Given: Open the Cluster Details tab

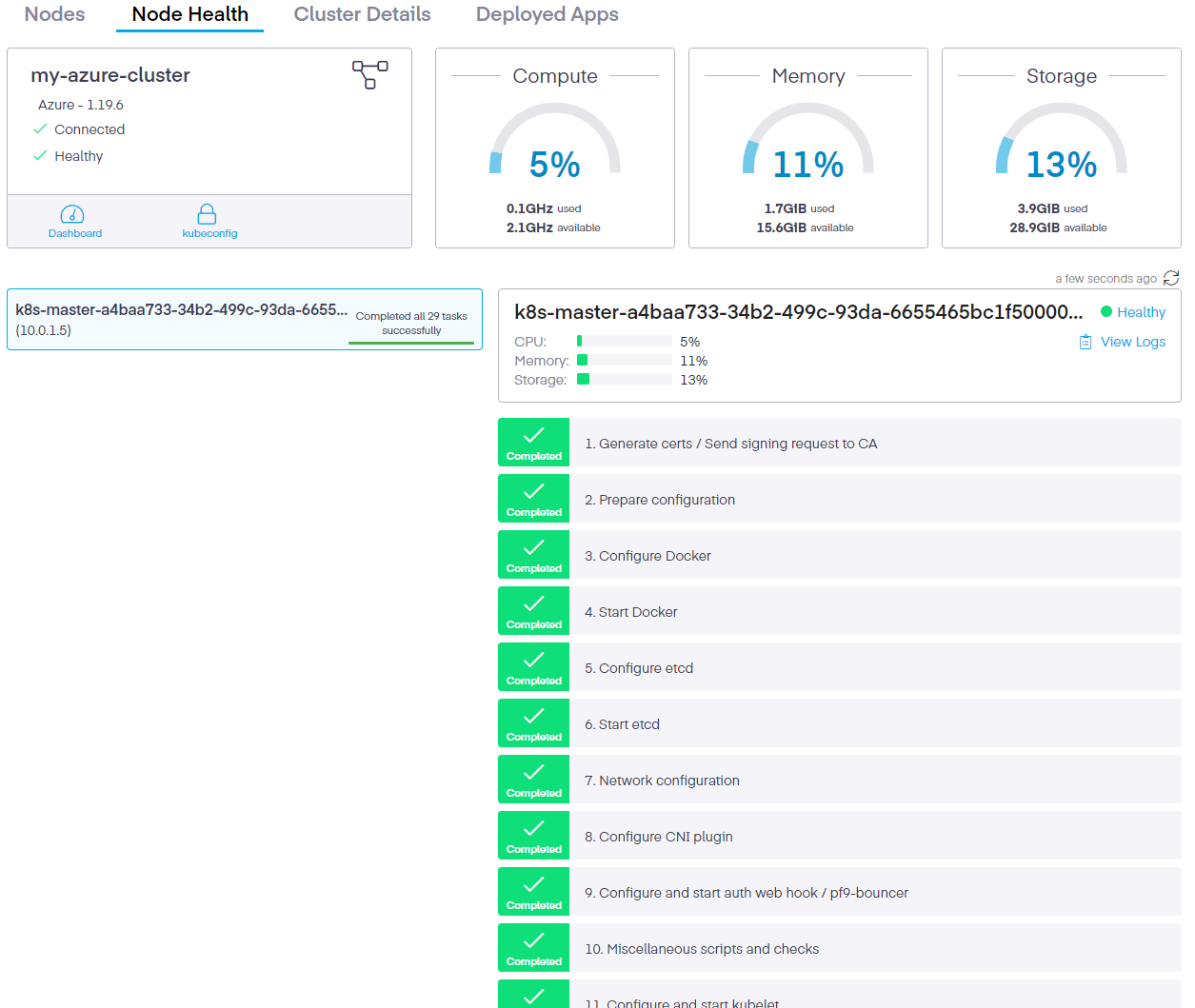Looking at the screenshot, I should pos(362,14).
